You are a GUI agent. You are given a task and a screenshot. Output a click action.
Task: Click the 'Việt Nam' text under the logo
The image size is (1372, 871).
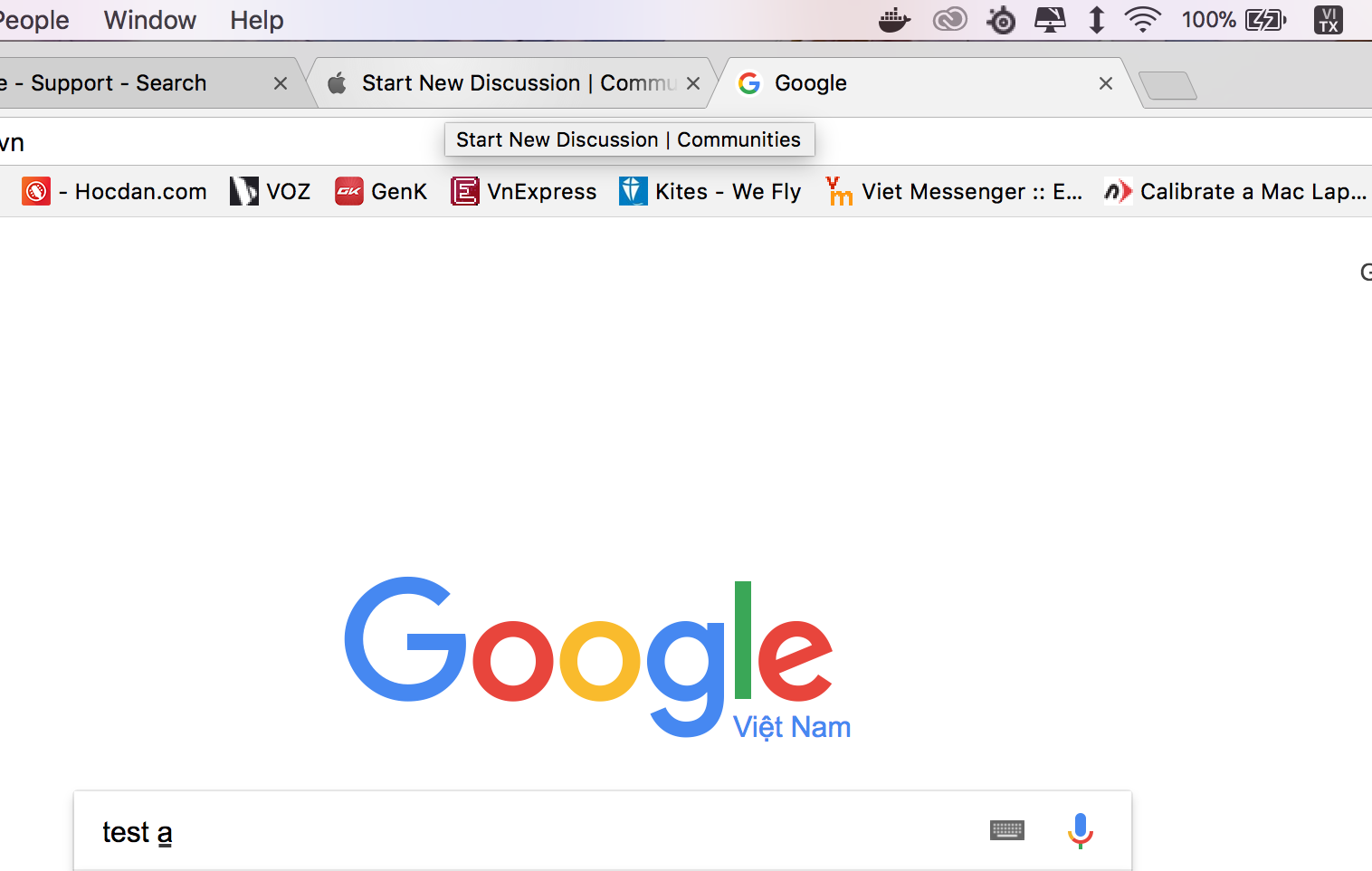tap(792, 726)
